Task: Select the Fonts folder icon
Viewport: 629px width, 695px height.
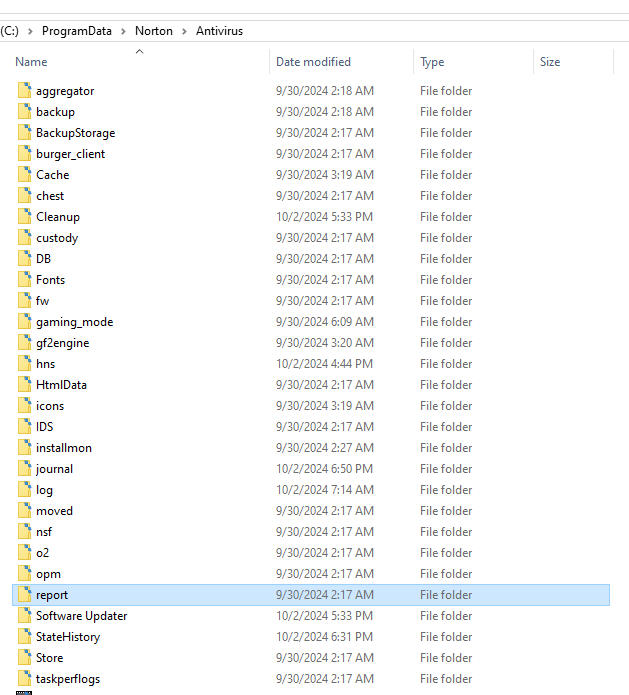Action: pos(25,279)
